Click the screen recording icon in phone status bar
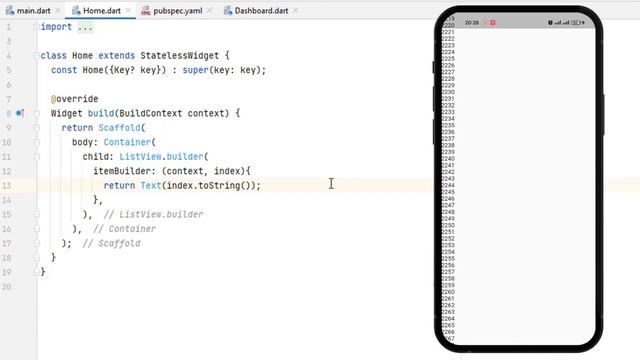This screenshot has width=640, height=360. 493,22
